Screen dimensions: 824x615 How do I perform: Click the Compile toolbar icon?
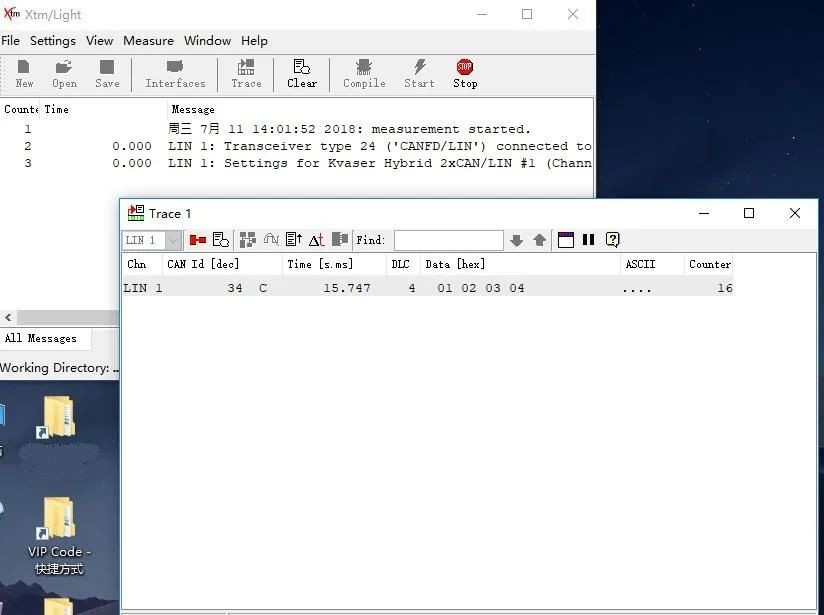click(364, 74)
